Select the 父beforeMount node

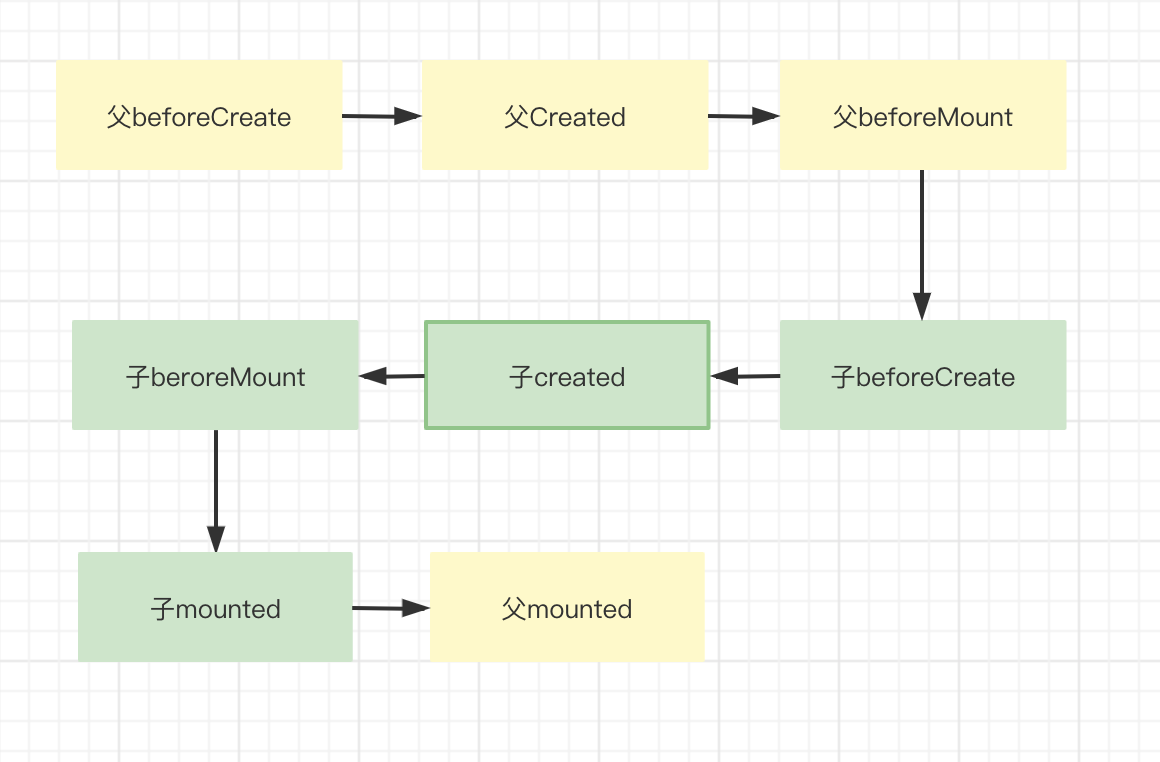point(923,115)
